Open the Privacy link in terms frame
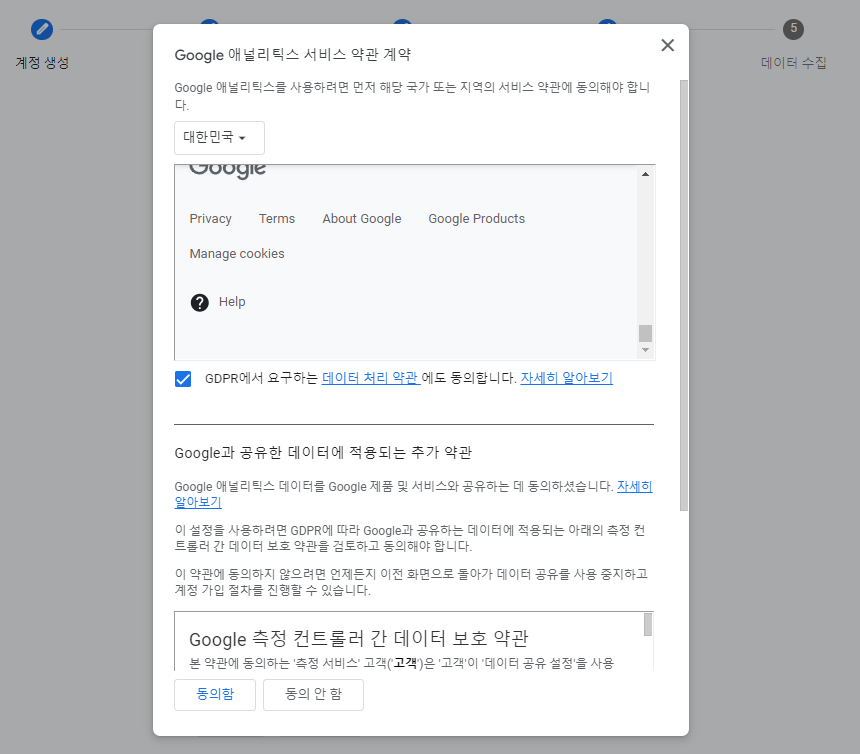Screen dimensions: 860x754 point(211,219)
